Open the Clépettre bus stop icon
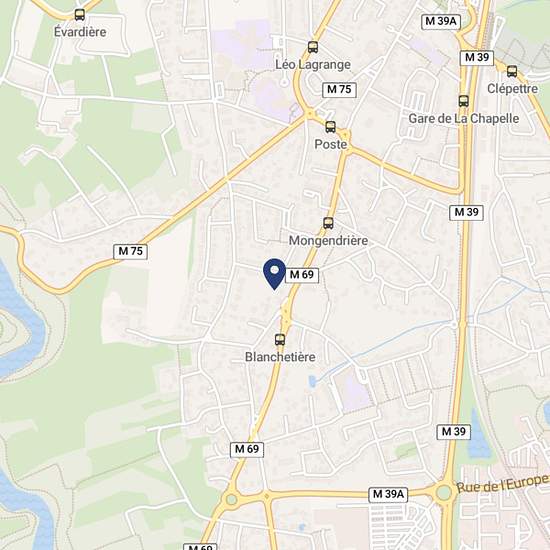This screenshot has height=550, width=550. click(512, 72)
